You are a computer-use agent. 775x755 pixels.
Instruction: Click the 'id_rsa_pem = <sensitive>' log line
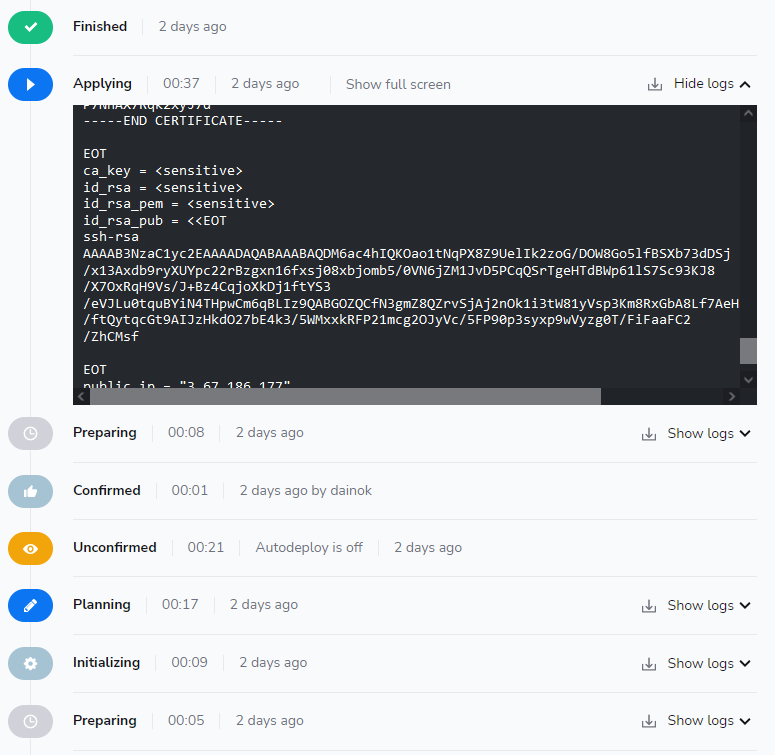[x=179, y=204]
